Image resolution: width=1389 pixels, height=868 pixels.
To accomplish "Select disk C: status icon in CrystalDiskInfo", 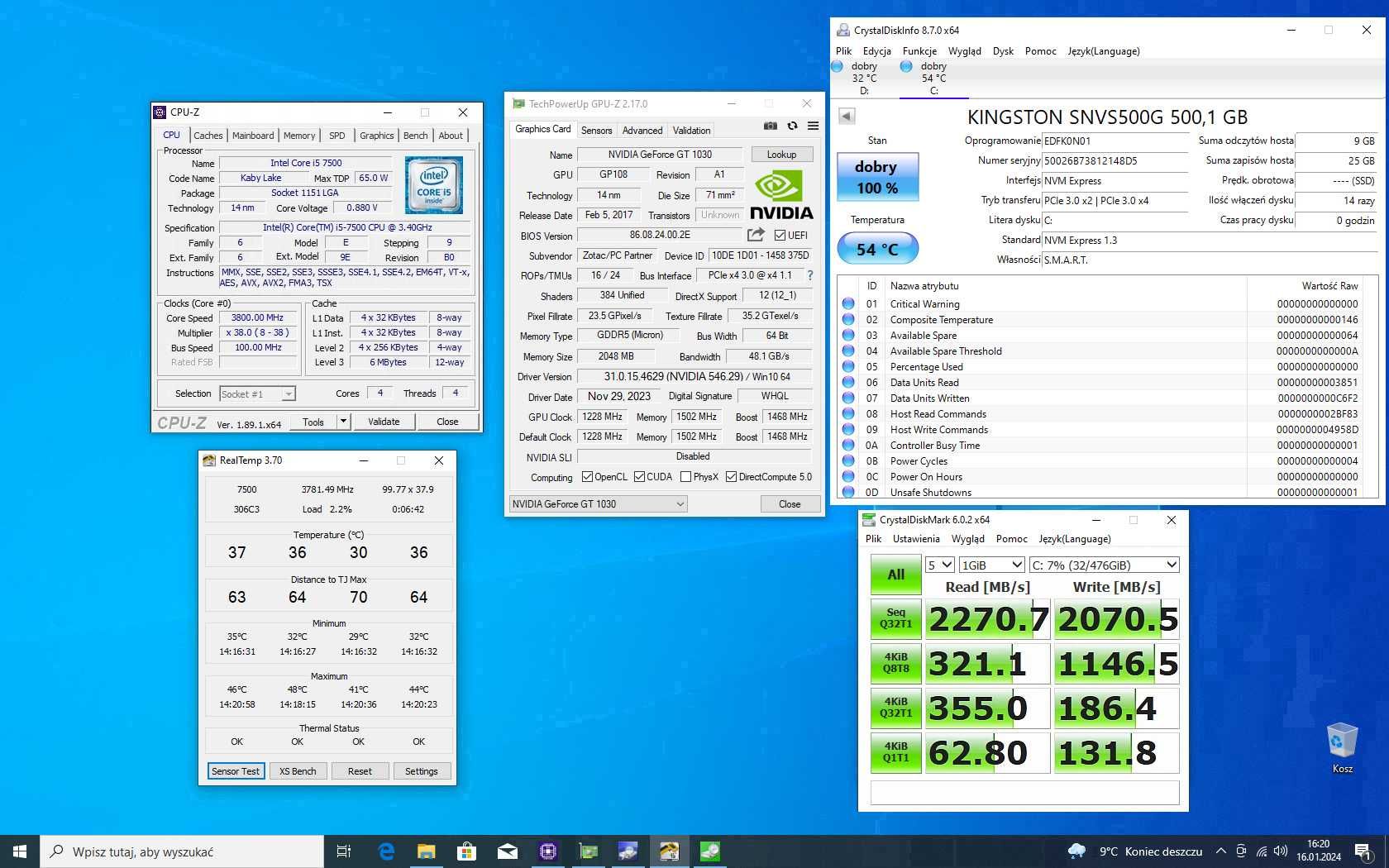I will pyautogui.click(x=906, y=66).
